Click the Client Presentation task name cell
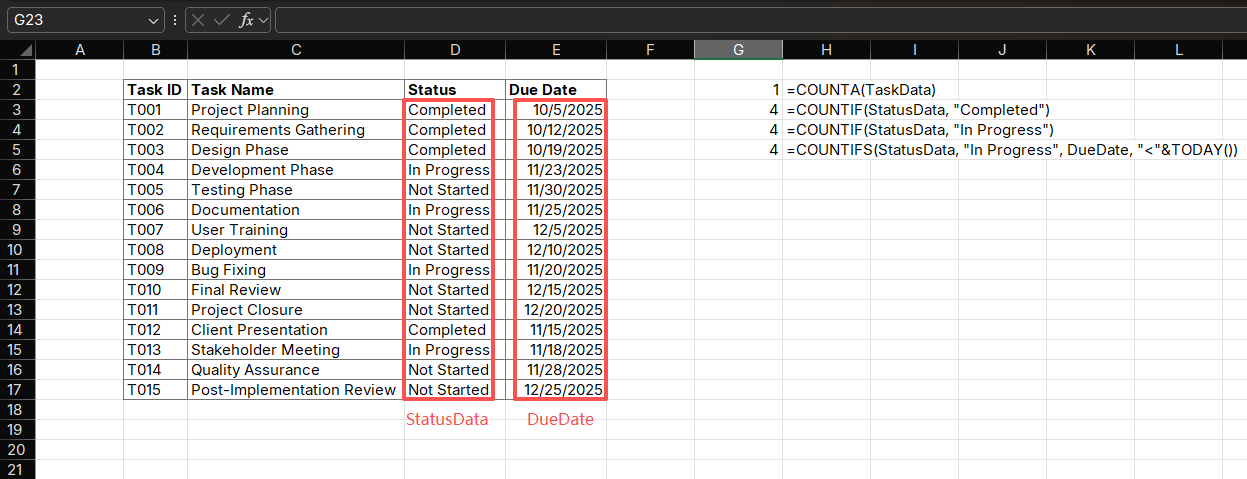Image resolution: width=1247 pixels, height=479 pixels. click(x=295, y=330)
